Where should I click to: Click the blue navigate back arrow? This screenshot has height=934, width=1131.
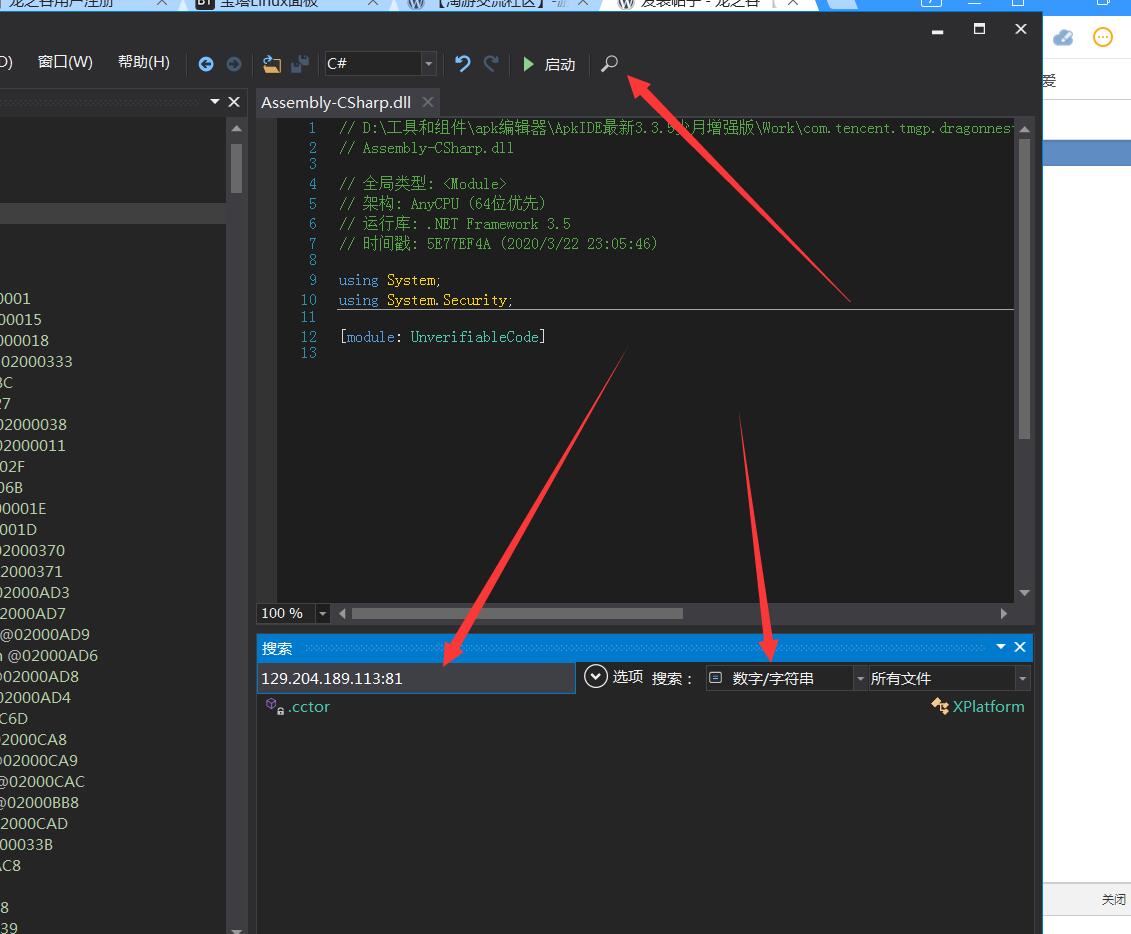coord(206,64)
